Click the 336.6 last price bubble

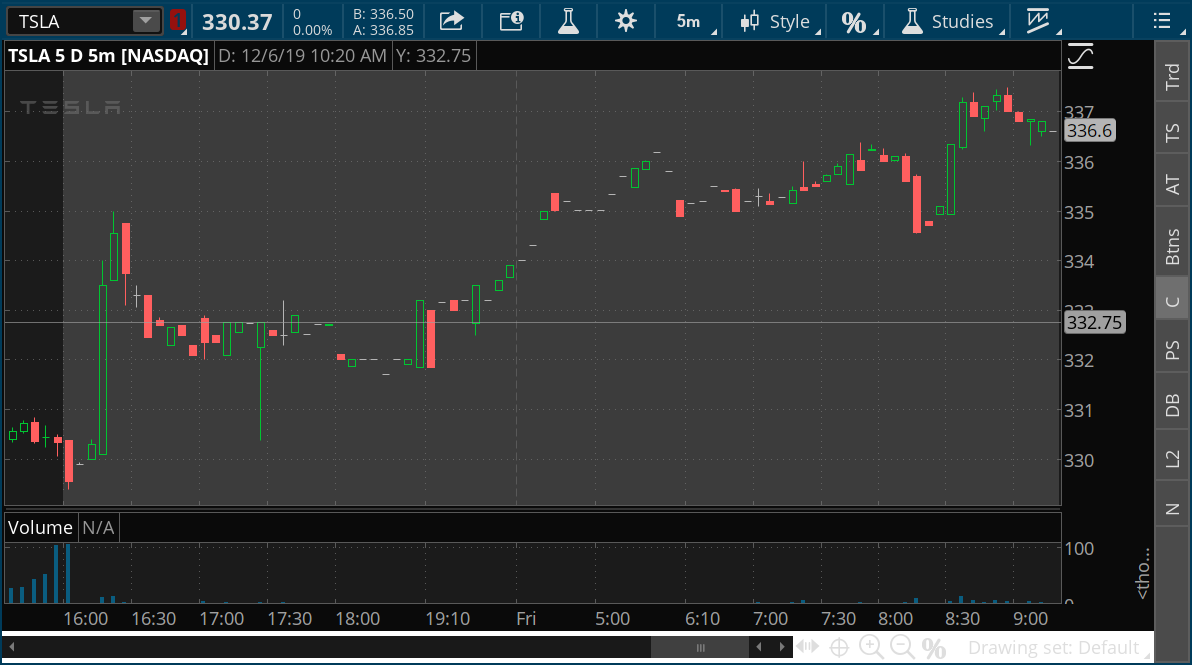pyautogui.click(x=1089, y=131)
